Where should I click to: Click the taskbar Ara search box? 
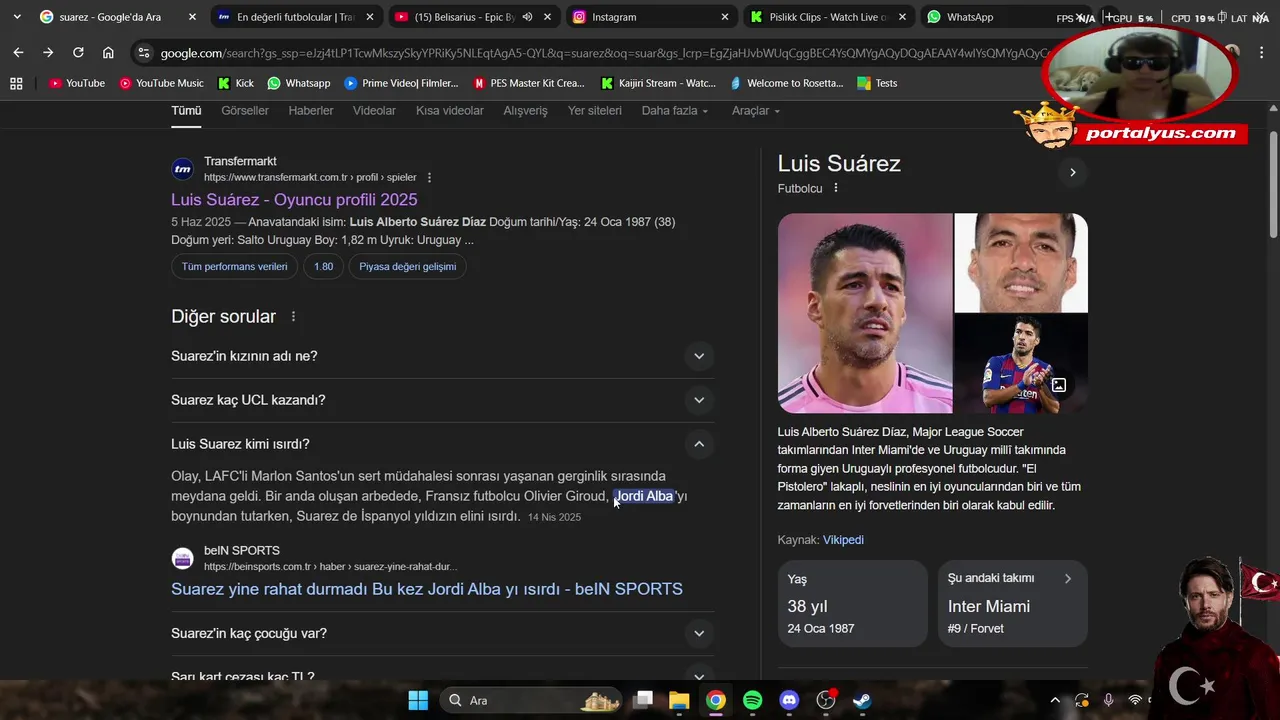(530, 700)
